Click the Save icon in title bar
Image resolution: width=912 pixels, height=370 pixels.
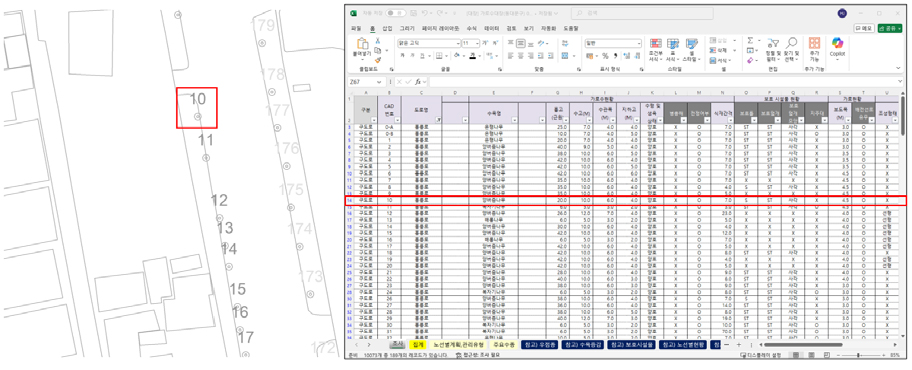point(414,13)
